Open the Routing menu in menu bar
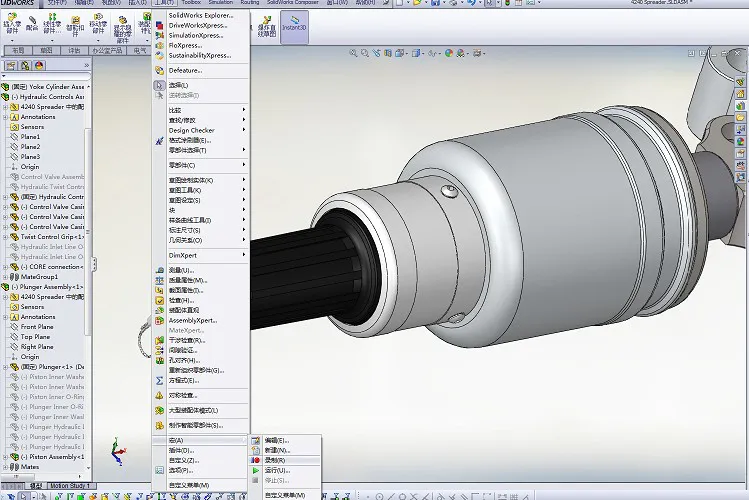This screenshot has width=749, height=500. click(250, 2)
